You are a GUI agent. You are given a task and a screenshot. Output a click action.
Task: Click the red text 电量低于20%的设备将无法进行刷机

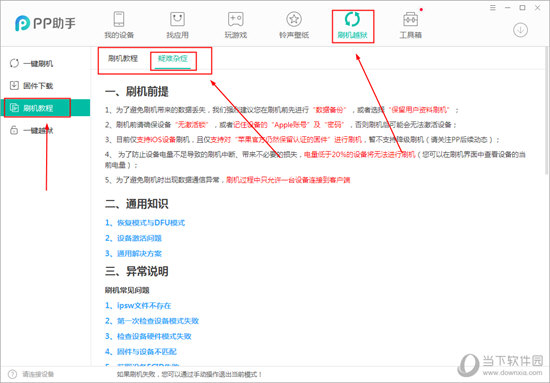coord(360,154)
